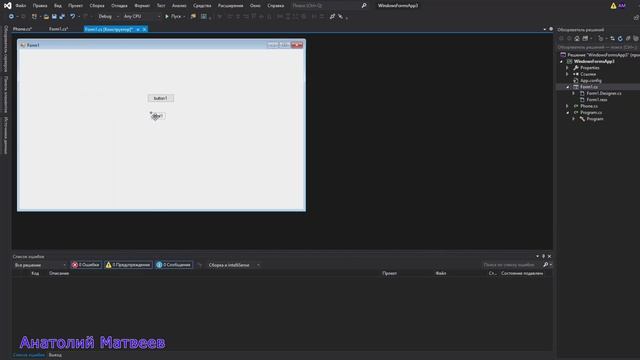Image resolution: width=640 pixels, height=360 pixels.
Task: Open the Средства menu
Action: point(202,6)
